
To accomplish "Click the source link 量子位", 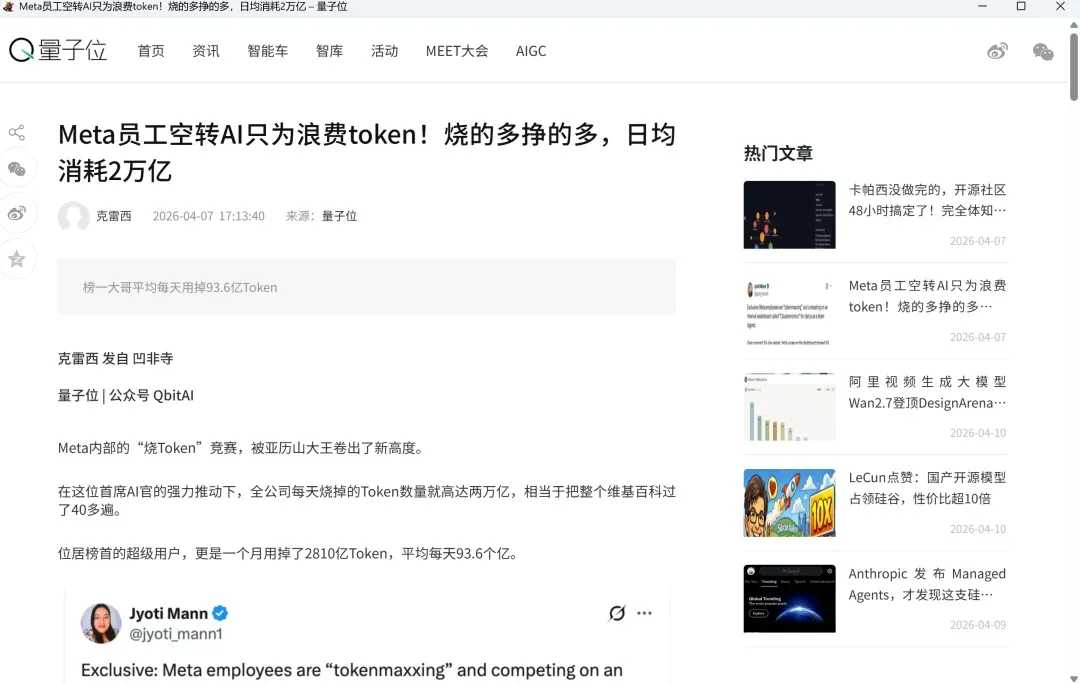I will pos(339,216).
